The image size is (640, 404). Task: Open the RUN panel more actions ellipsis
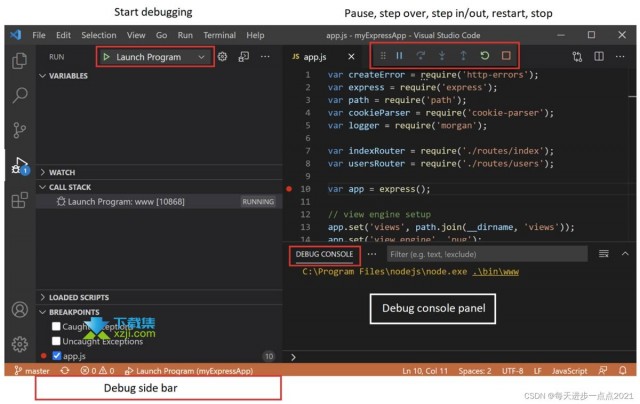(265, 56)
